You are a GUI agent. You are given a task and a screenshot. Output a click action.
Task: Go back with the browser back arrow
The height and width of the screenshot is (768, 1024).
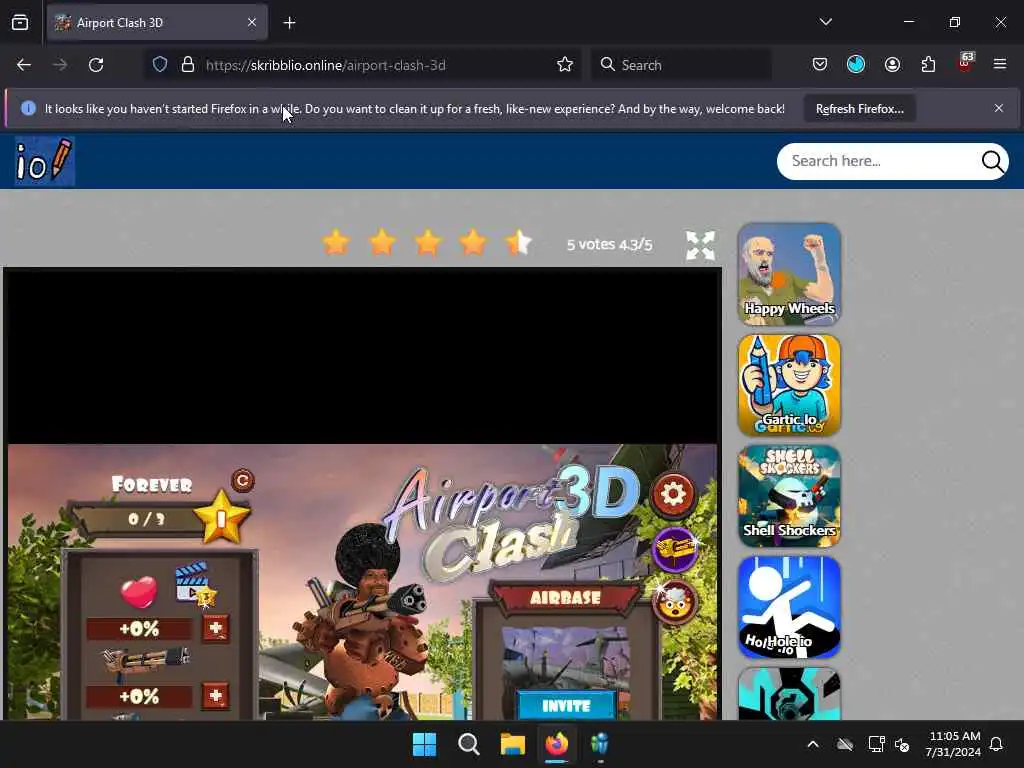24,65
